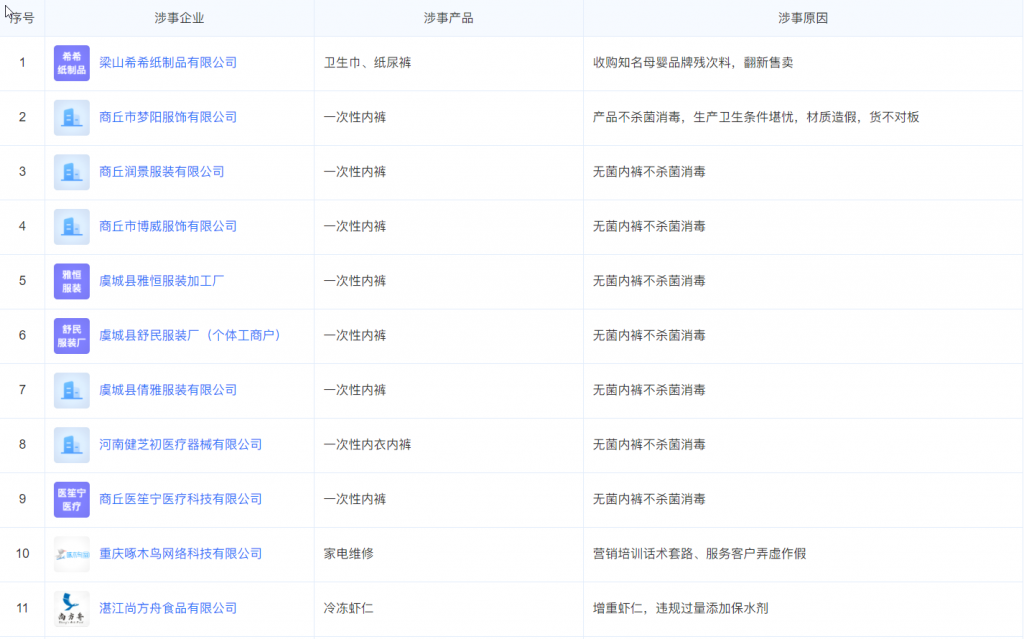Open 虞城县舒民服装厂（个体工商户）link
Viewport: 1024px width, 639px height.
point(190,335)
